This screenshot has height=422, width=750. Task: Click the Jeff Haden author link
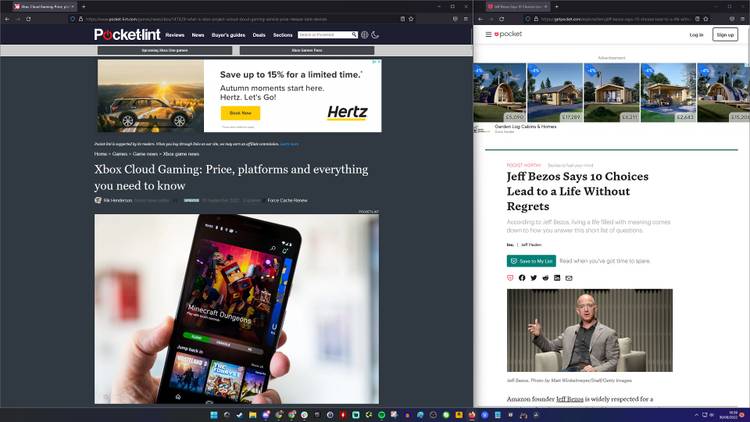(531, 245)
